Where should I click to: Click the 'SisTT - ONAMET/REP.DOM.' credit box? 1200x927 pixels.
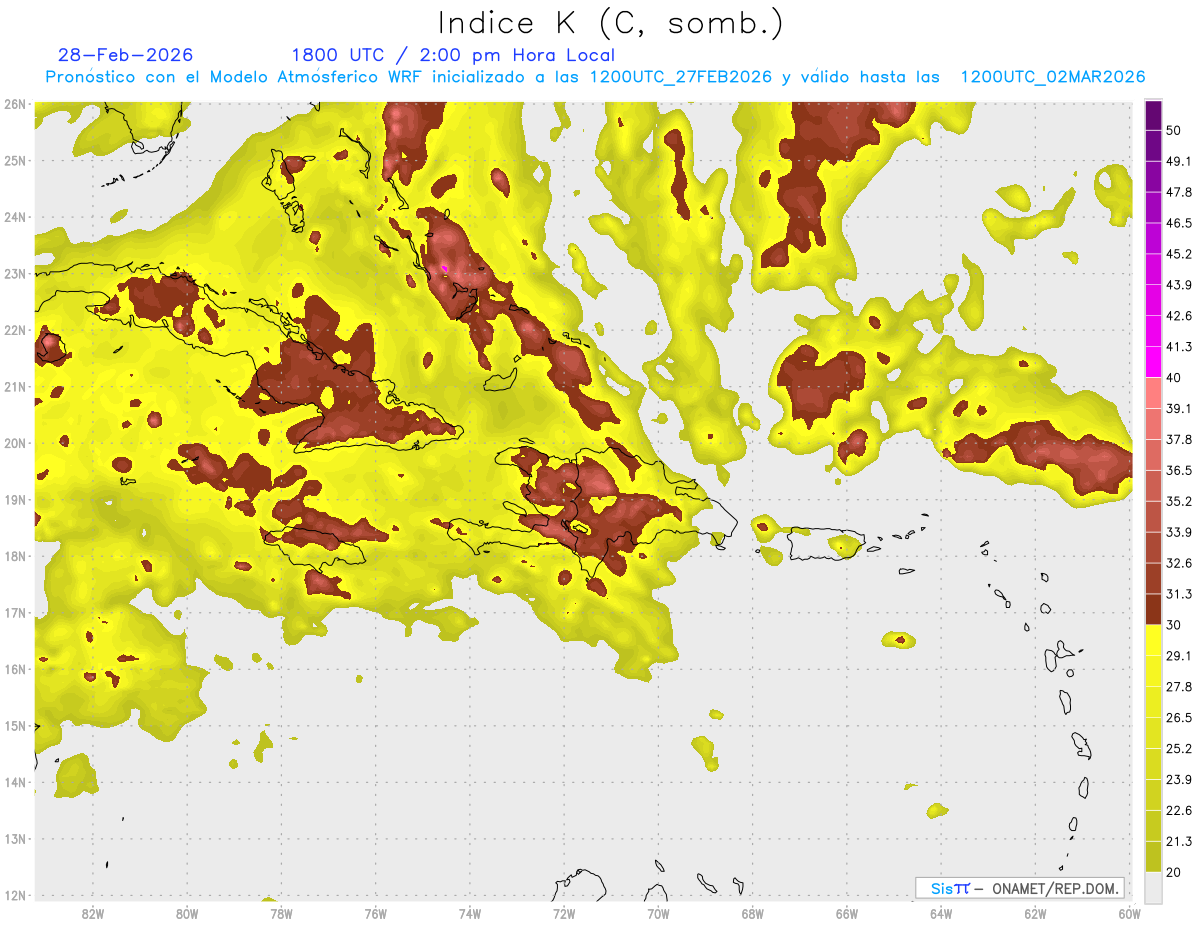1020,888
